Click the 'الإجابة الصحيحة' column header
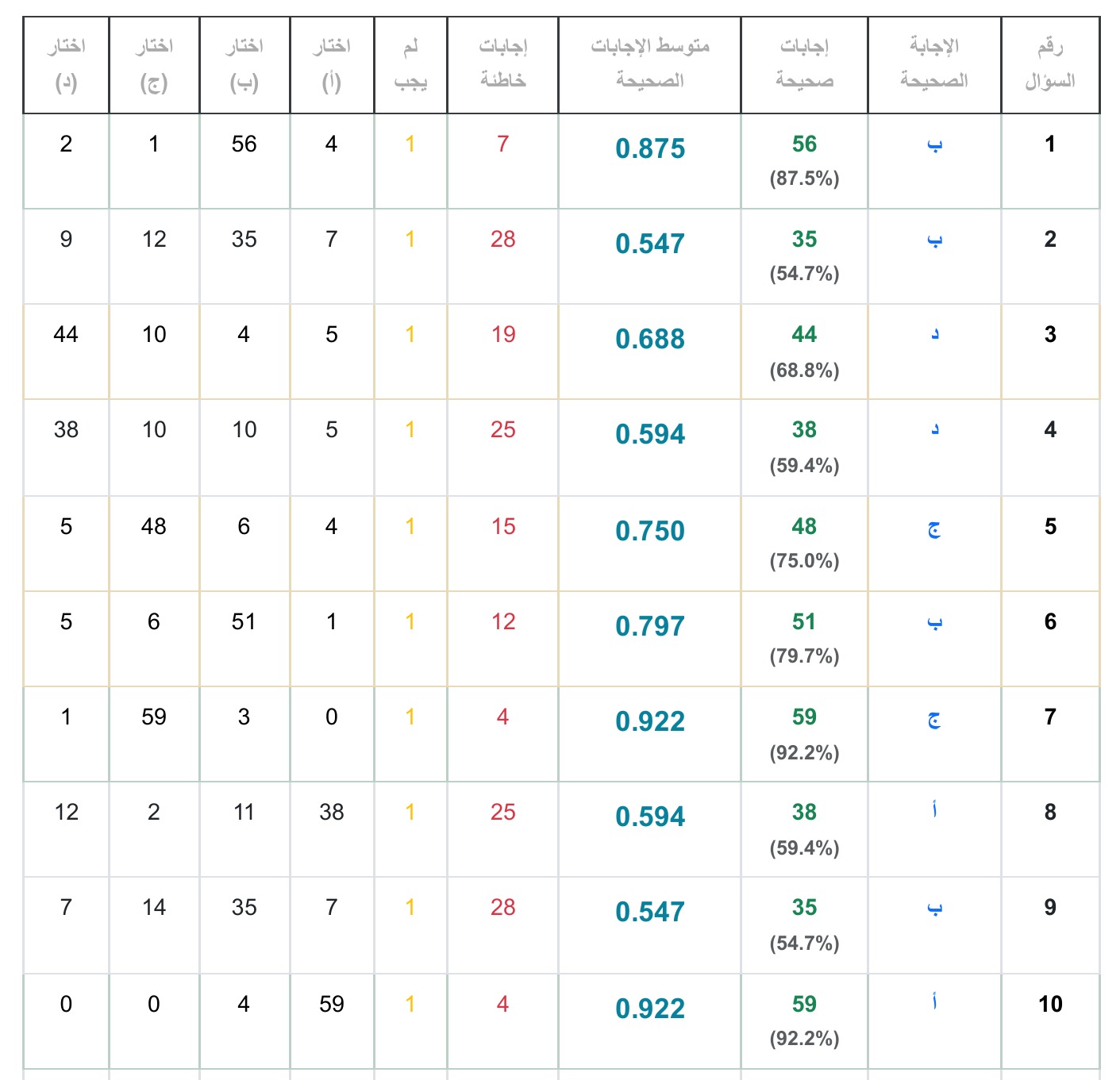Image resolution: width=1120 pixels, height=1080 pixels. point(933,64)
